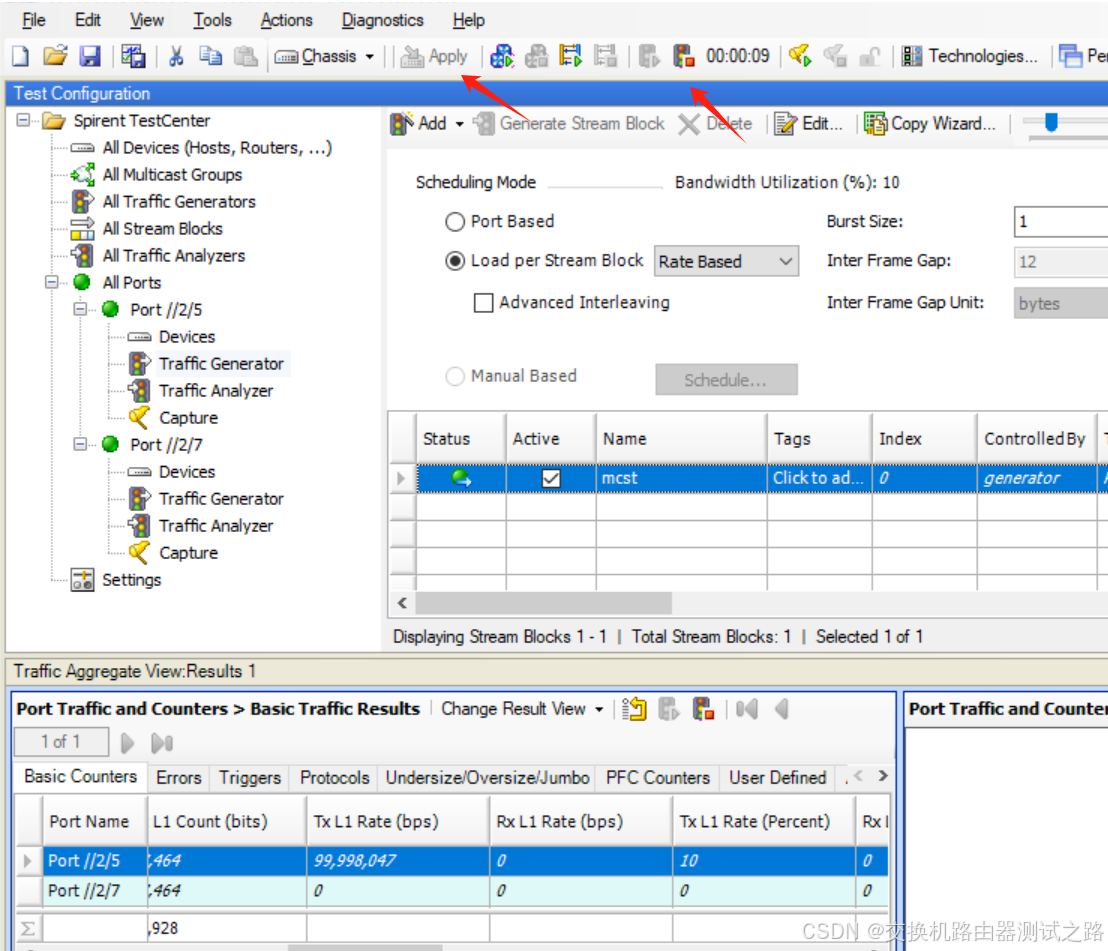1108x951 pixels.
Task: Open the Technologies dialog
Action: coord(970,56)
